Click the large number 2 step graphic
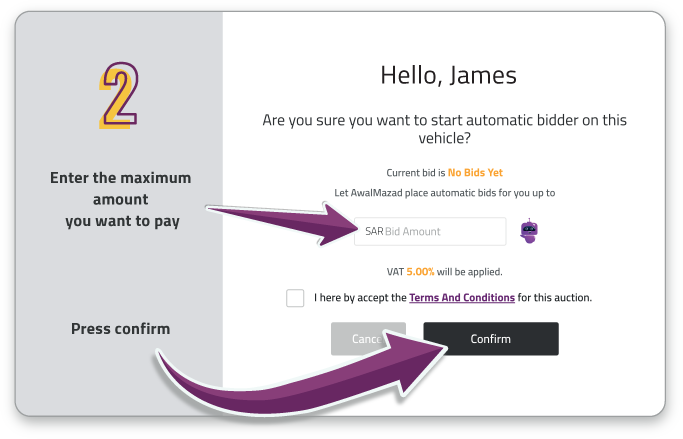 [120, 95]
